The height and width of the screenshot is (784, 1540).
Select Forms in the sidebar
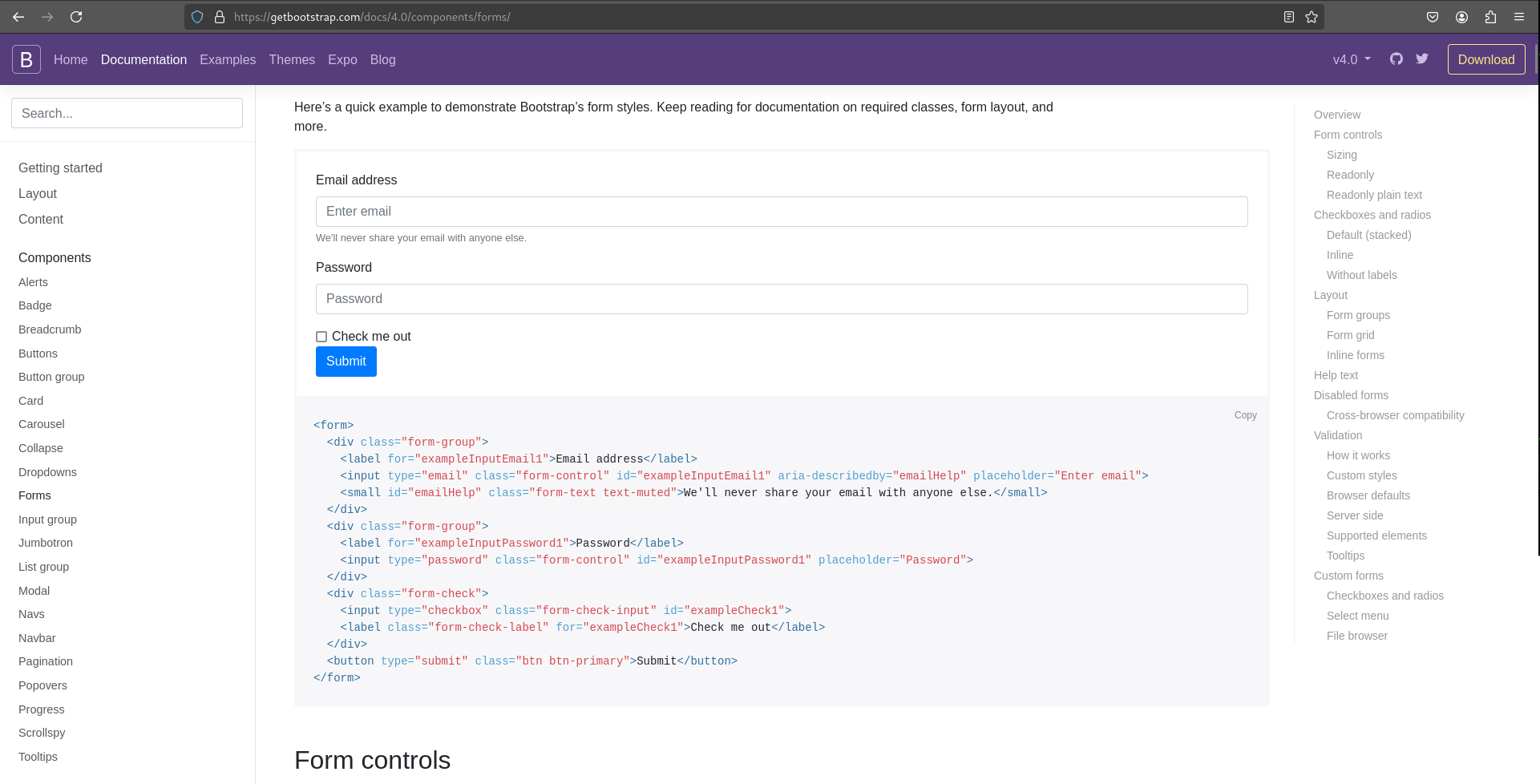point(34,495)
